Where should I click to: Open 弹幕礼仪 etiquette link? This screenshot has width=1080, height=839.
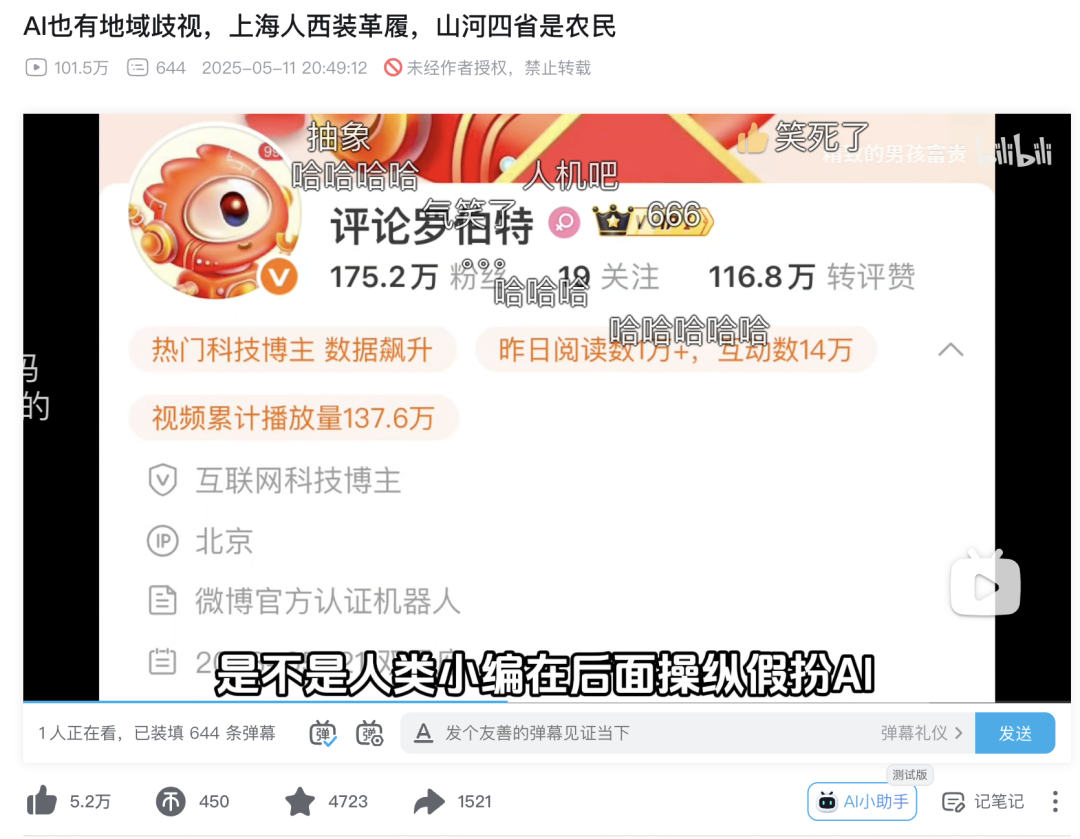pyautogui.click(x=921, y=734)
